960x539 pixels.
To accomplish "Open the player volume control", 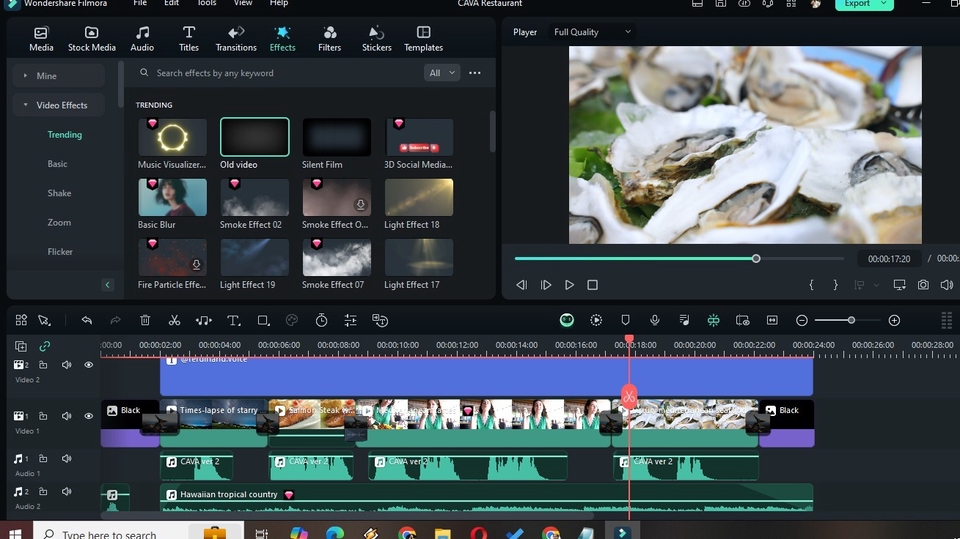I will coord(947,285).
